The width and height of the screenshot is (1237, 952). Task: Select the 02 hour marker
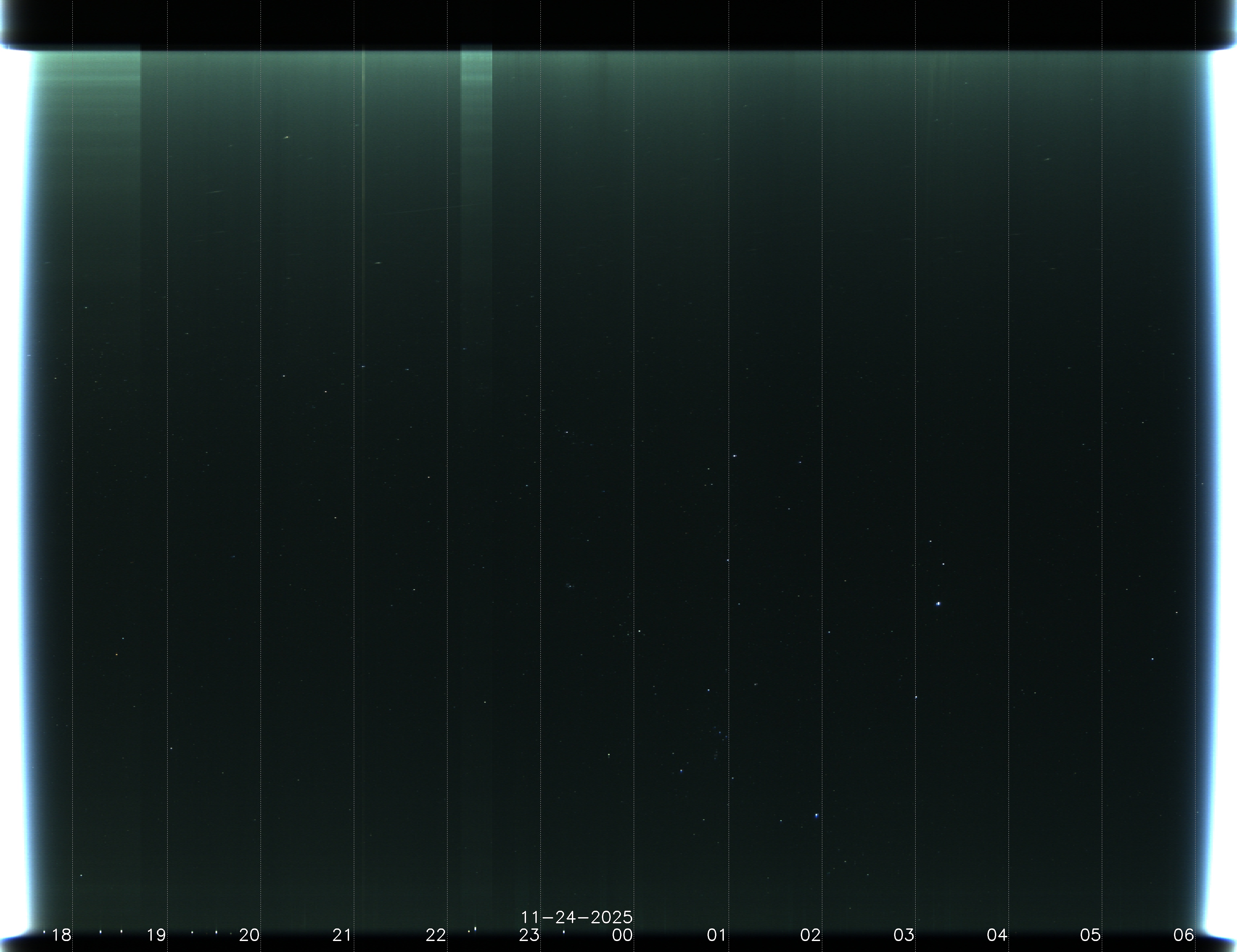coord(810,935)
